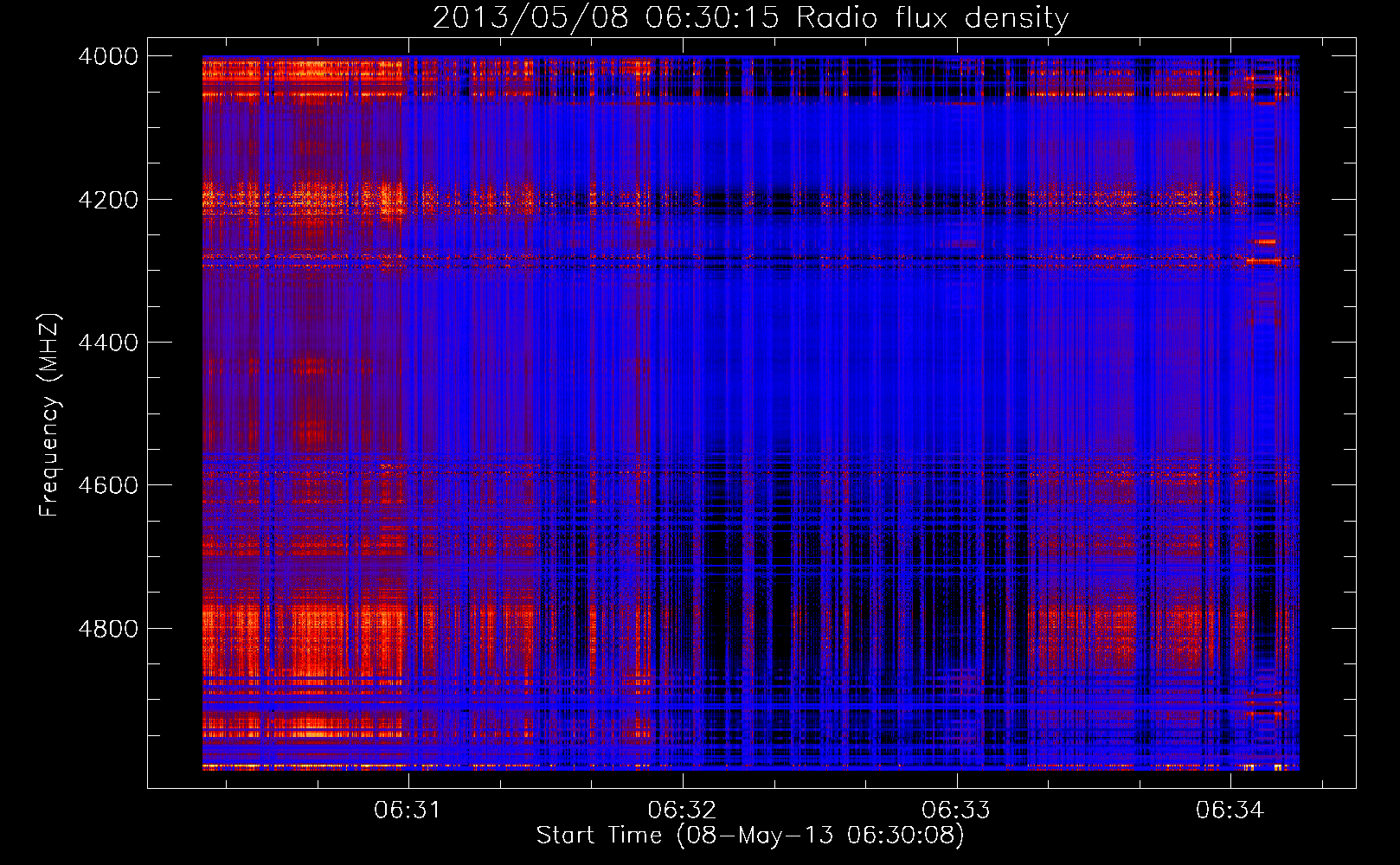The width and height of the screenshot is (1400, 865).
Task: Select the 4600 frequency tick label
Action: (x=108, y=485)
